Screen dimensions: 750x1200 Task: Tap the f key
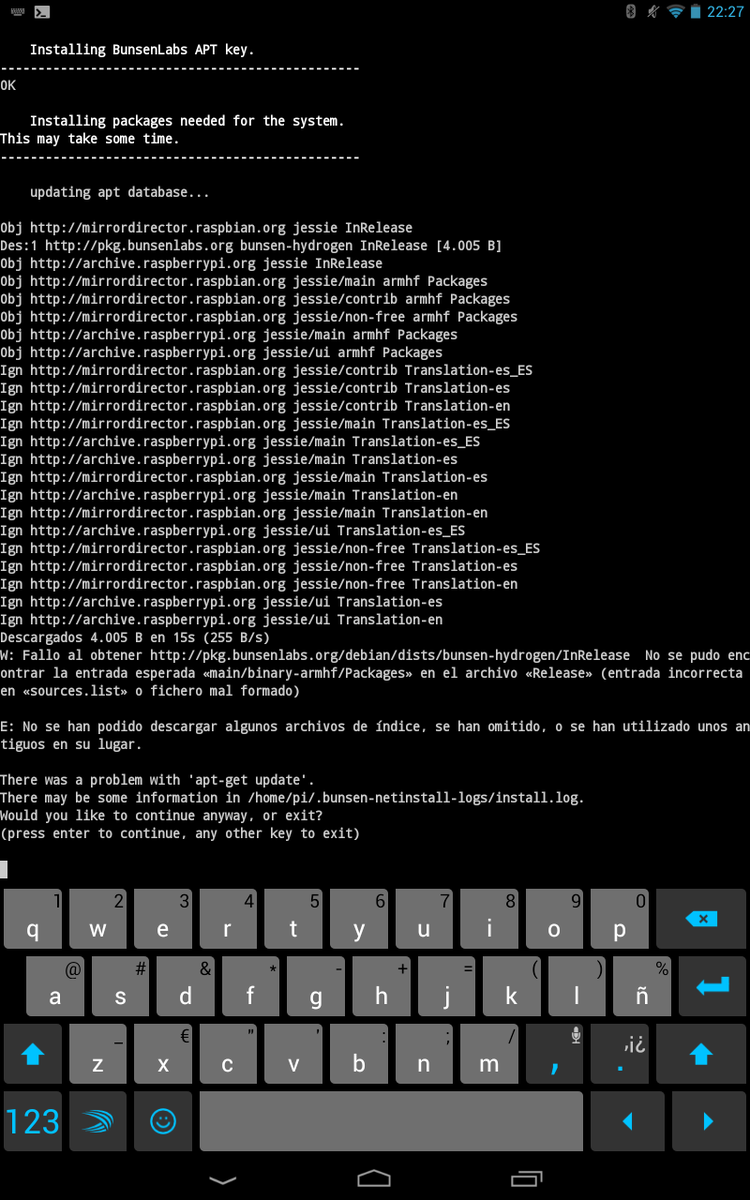coord(250,986)
